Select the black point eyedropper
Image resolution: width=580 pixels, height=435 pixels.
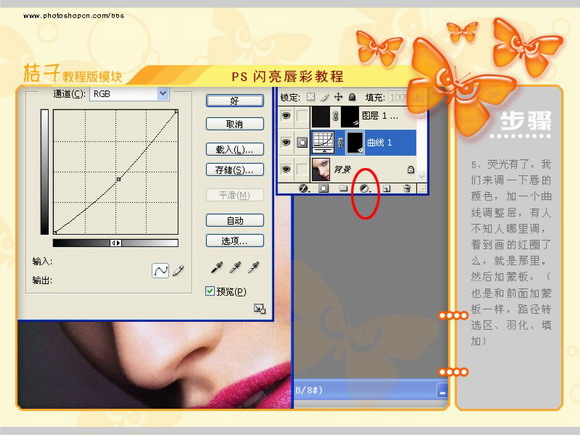(217, 267)
